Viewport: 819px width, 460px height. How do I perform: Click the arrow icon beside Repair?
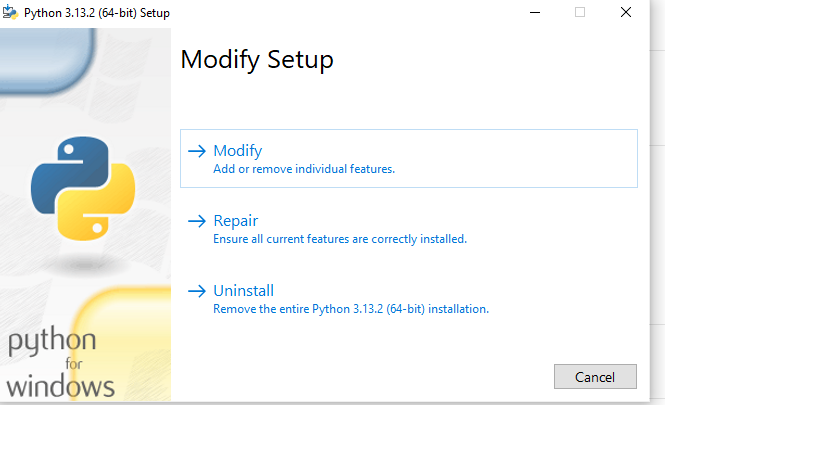click(197, 221)
